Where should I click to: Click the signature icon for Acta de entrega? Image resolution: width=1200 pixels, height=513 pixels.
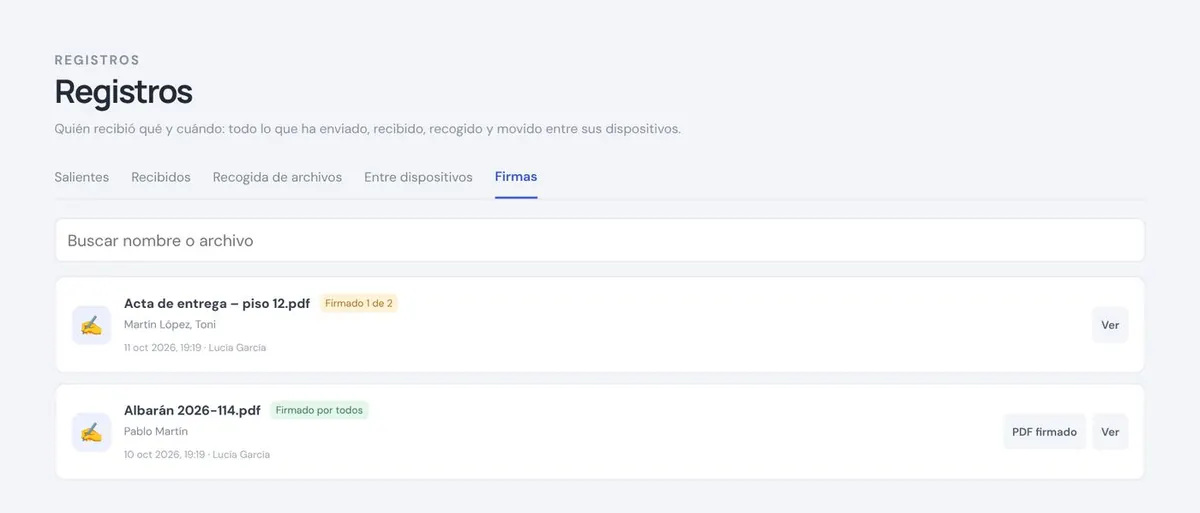click(x=91, y=325)
